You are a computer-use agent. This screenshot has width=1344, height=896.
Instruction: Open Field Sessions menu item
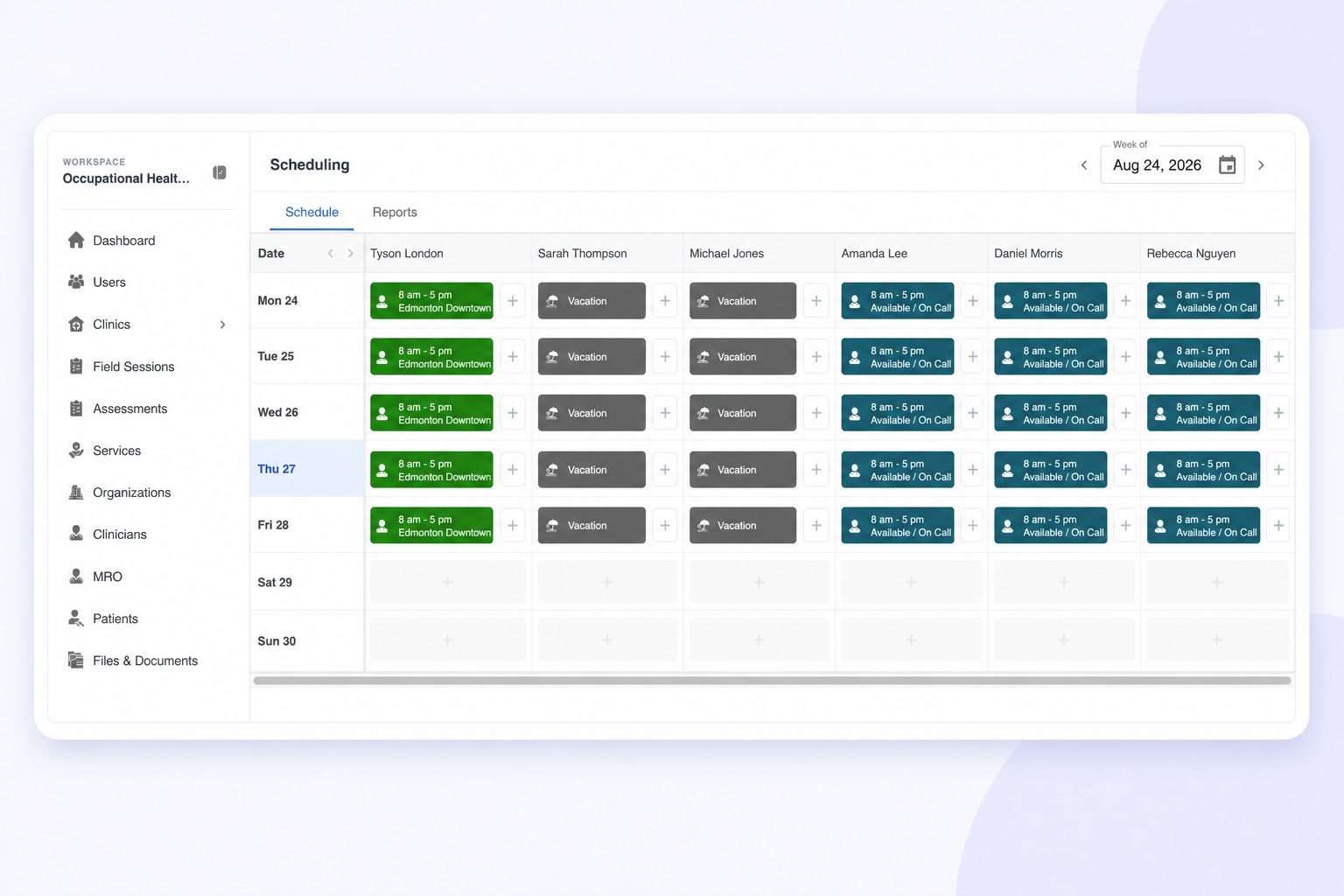147,366
